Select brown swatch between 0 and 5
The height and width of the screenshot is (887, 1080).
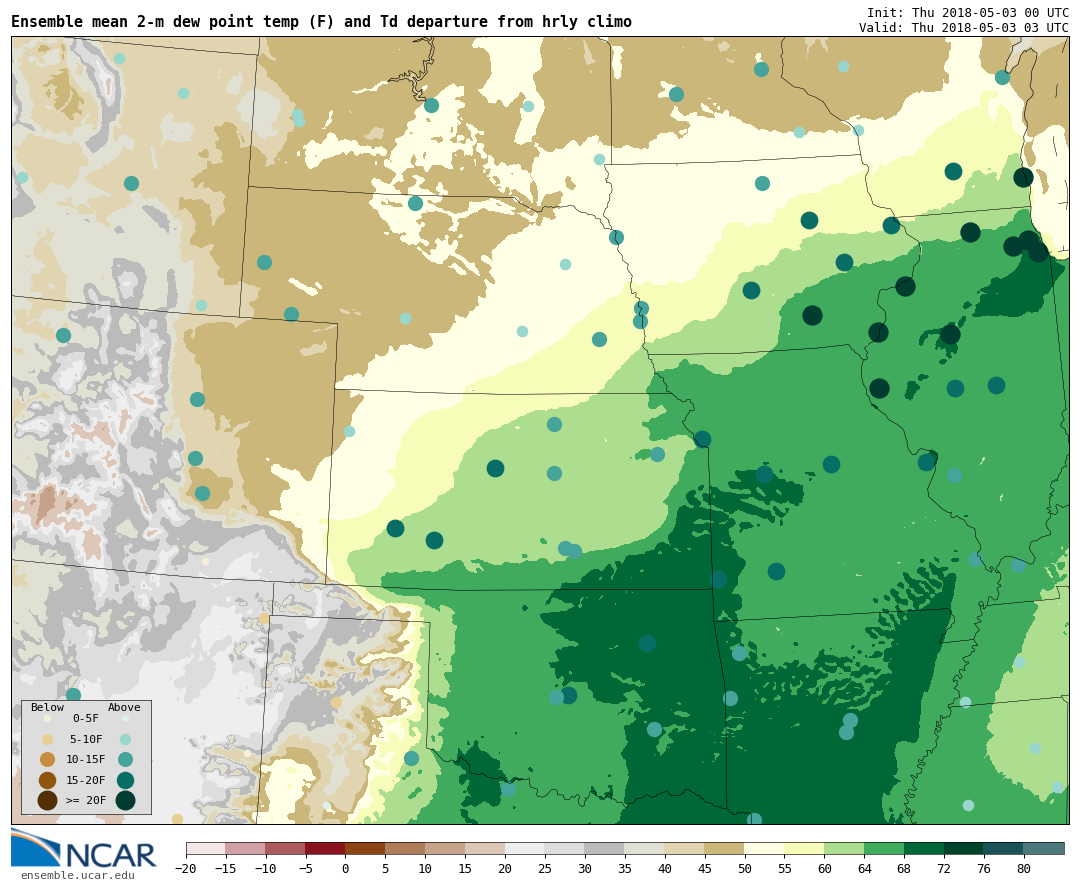pyautogui.click(x=365, y=848)
